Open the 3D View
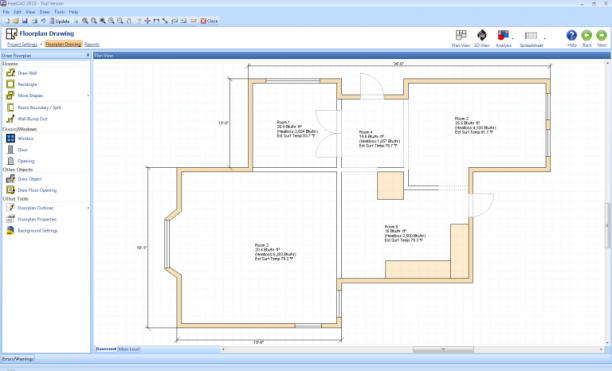612x371 pixels. coord(482,38)
